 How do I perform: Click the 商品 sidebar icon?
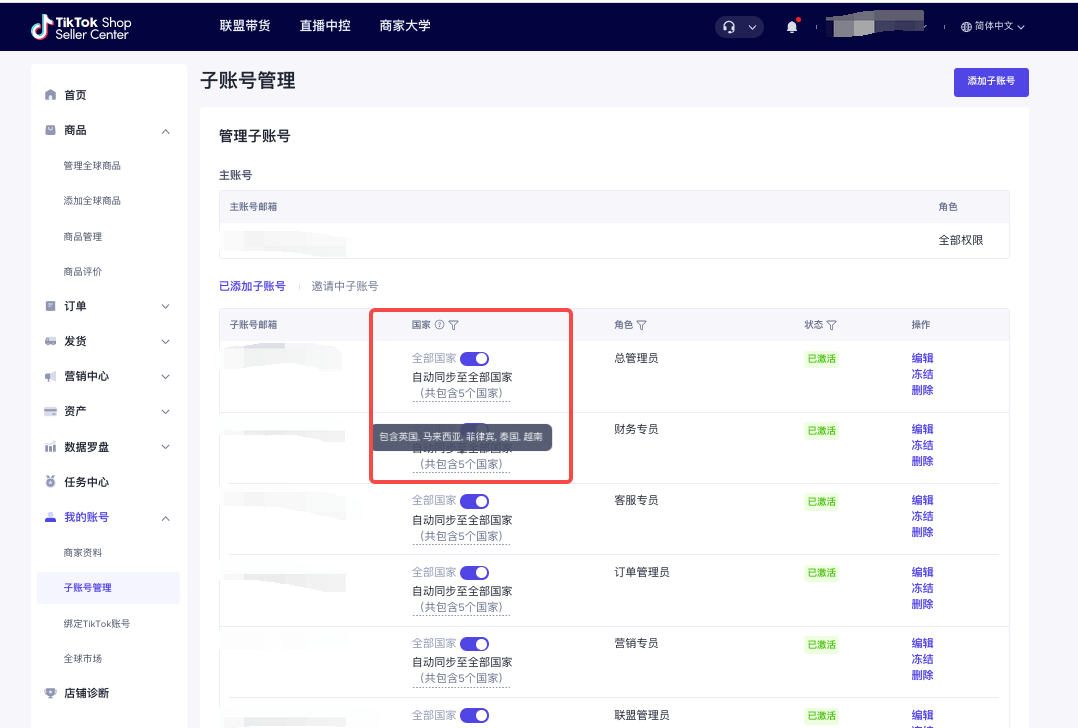[50, 130]
